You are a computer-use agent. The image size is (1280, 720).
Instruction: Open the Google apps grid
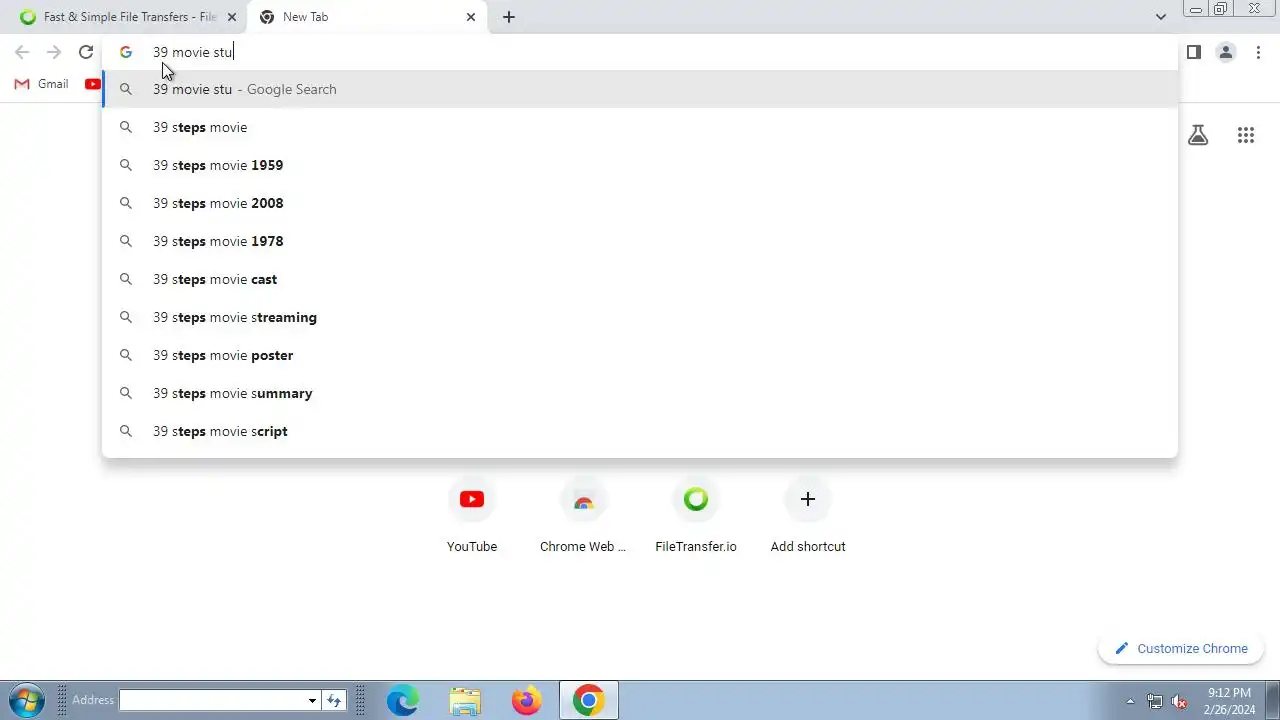click(1246, 135)
